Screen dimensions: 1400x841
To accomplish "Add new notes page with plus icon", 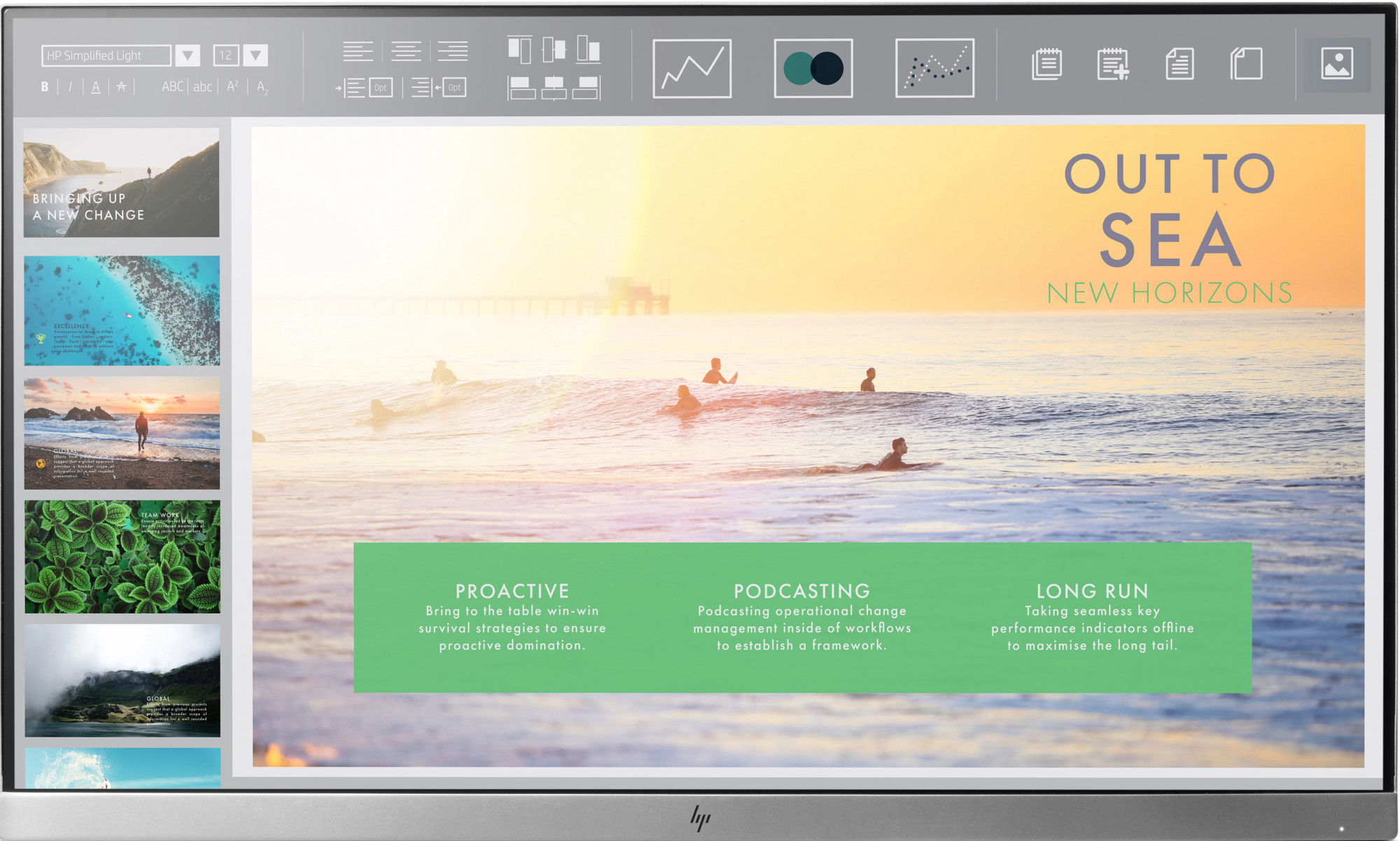I will [x=1113, y=64].
